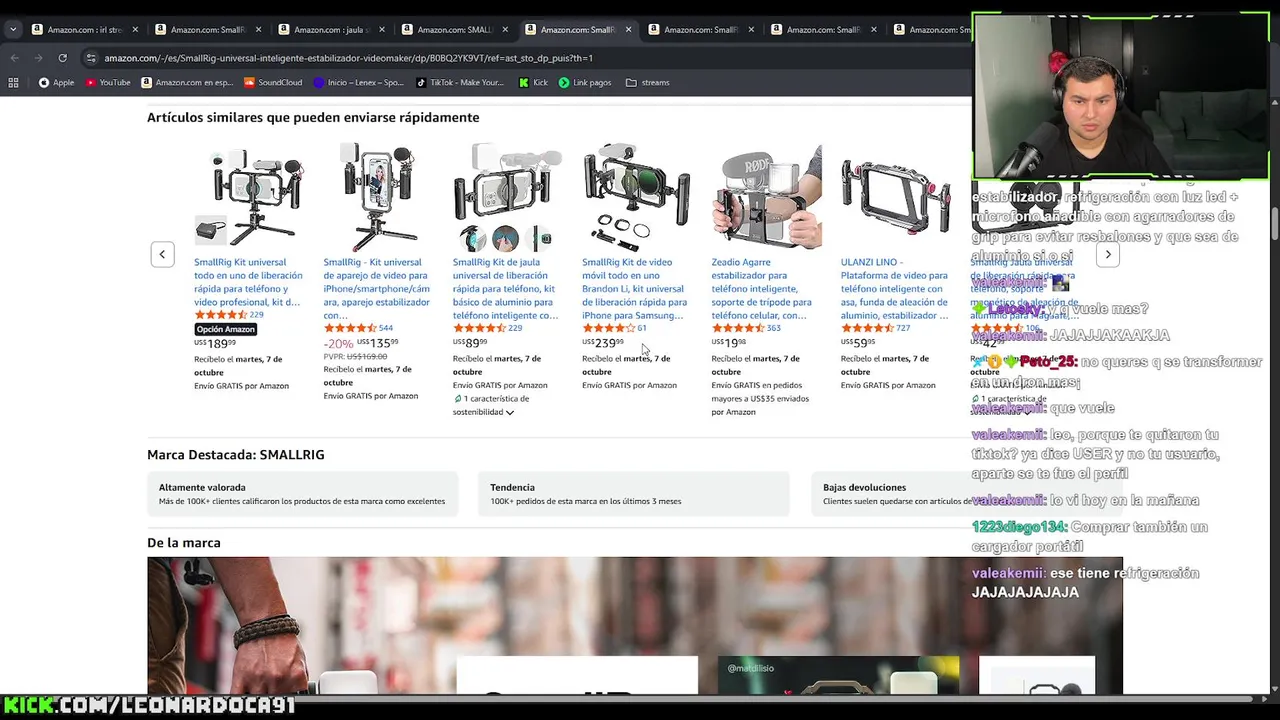Image resolution: width=1280 pixels, height=720 pixels.
Task: Open 'Zeadio Agarre estabilizador' product link
Action: pos(762,288)
